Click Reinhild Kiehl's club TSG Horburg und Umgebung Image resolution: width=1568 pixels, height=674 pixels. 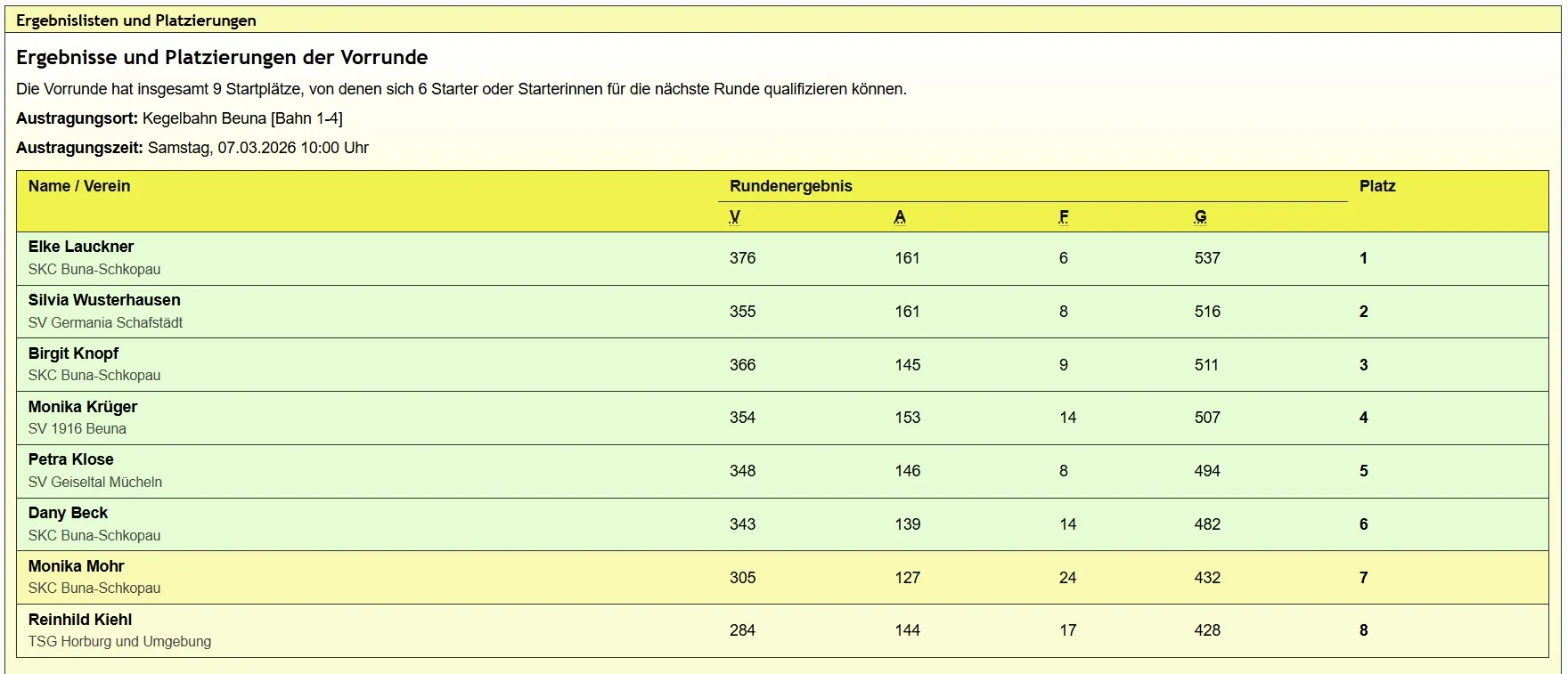[119, 641]
